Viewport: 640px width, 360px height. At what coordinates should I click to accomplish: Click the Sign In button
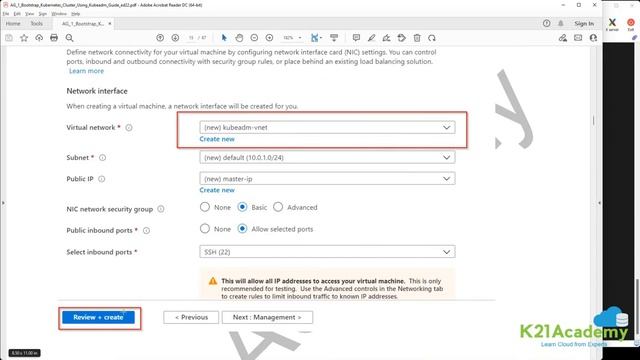584,24
